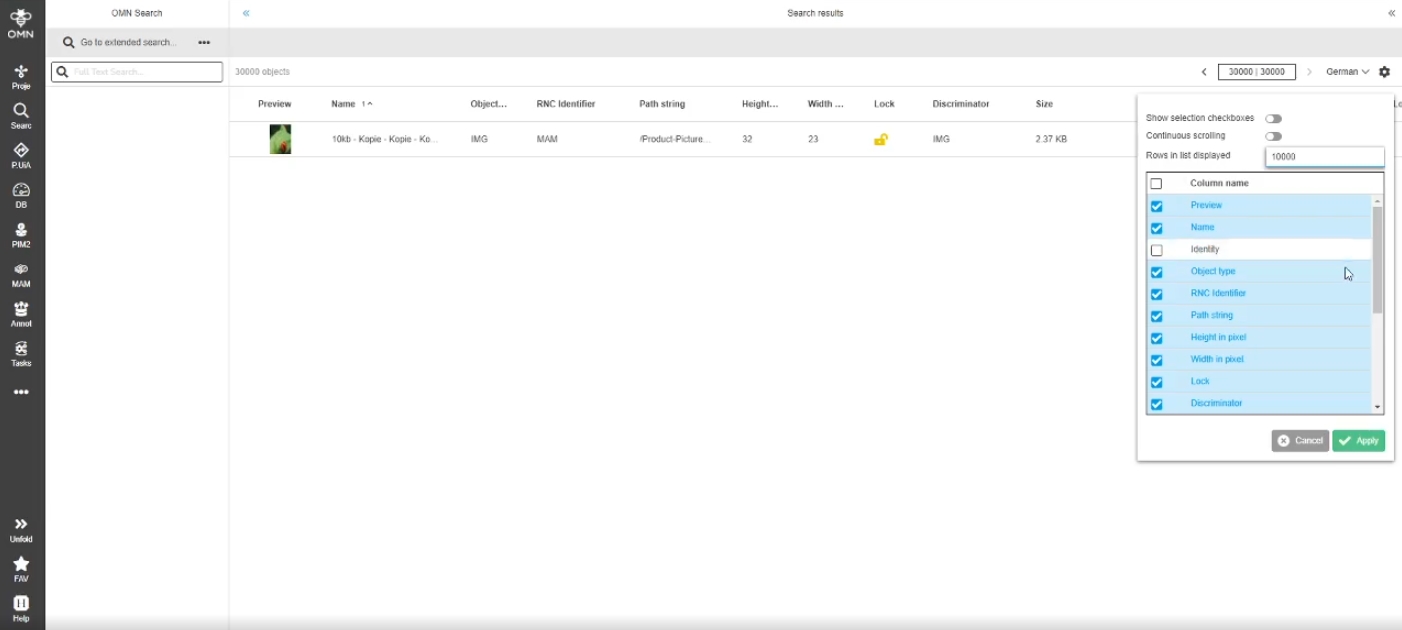
Task: Toggle Continuous scrolling switch
Action: point(1273,136)
